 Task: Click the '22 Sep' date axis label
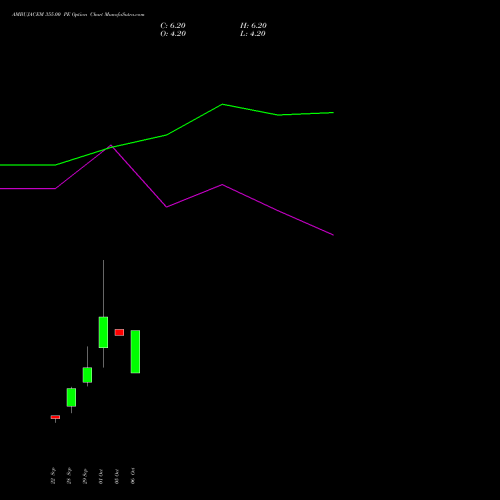pos(53,476)
